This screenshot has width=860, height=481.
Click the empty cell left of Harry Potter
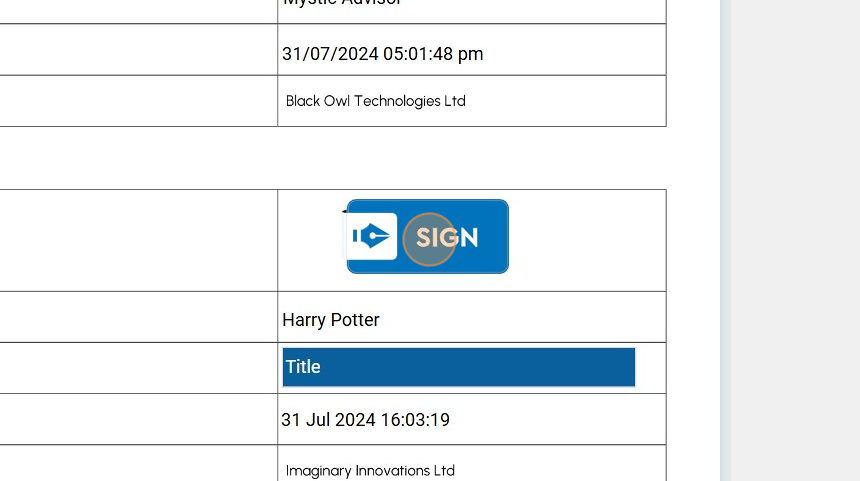click(138, 317)
